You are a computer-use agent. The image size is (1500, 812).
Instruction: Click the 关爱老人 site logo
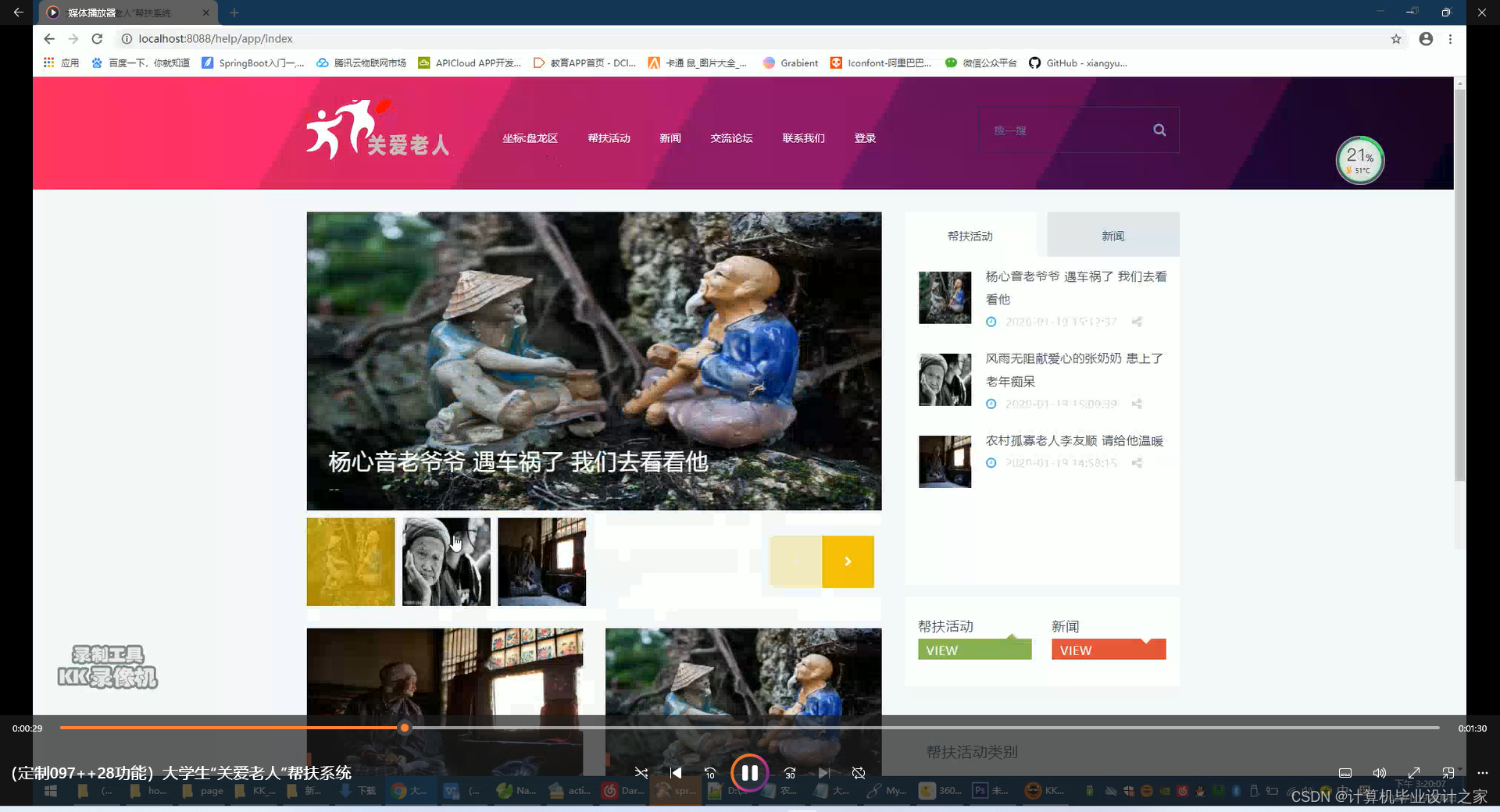click(377, 130)
